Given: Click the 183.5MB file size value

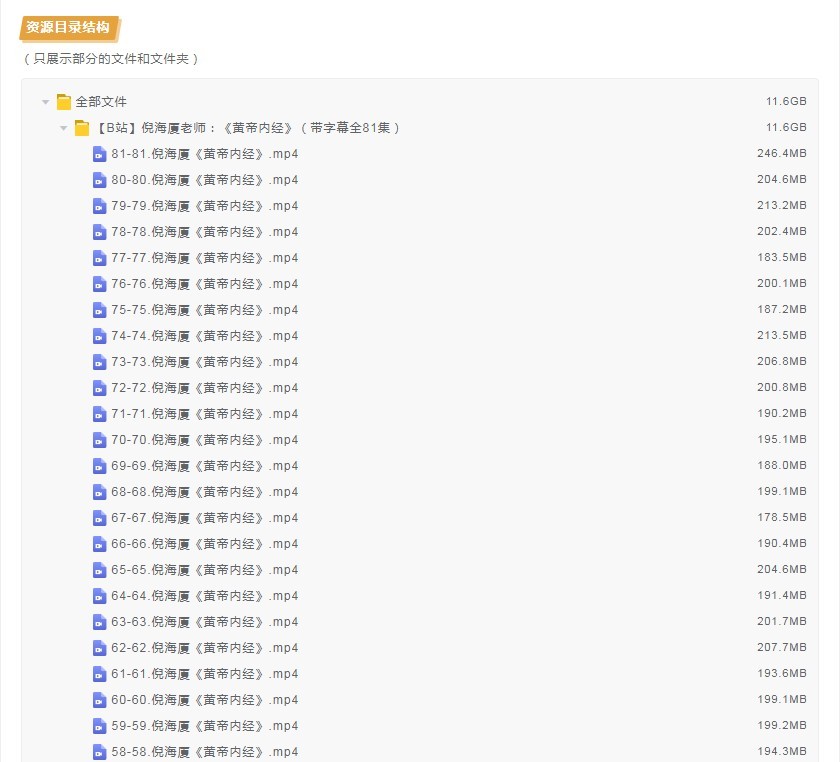Looking at the screenshot, I should (x=782, y=258).
